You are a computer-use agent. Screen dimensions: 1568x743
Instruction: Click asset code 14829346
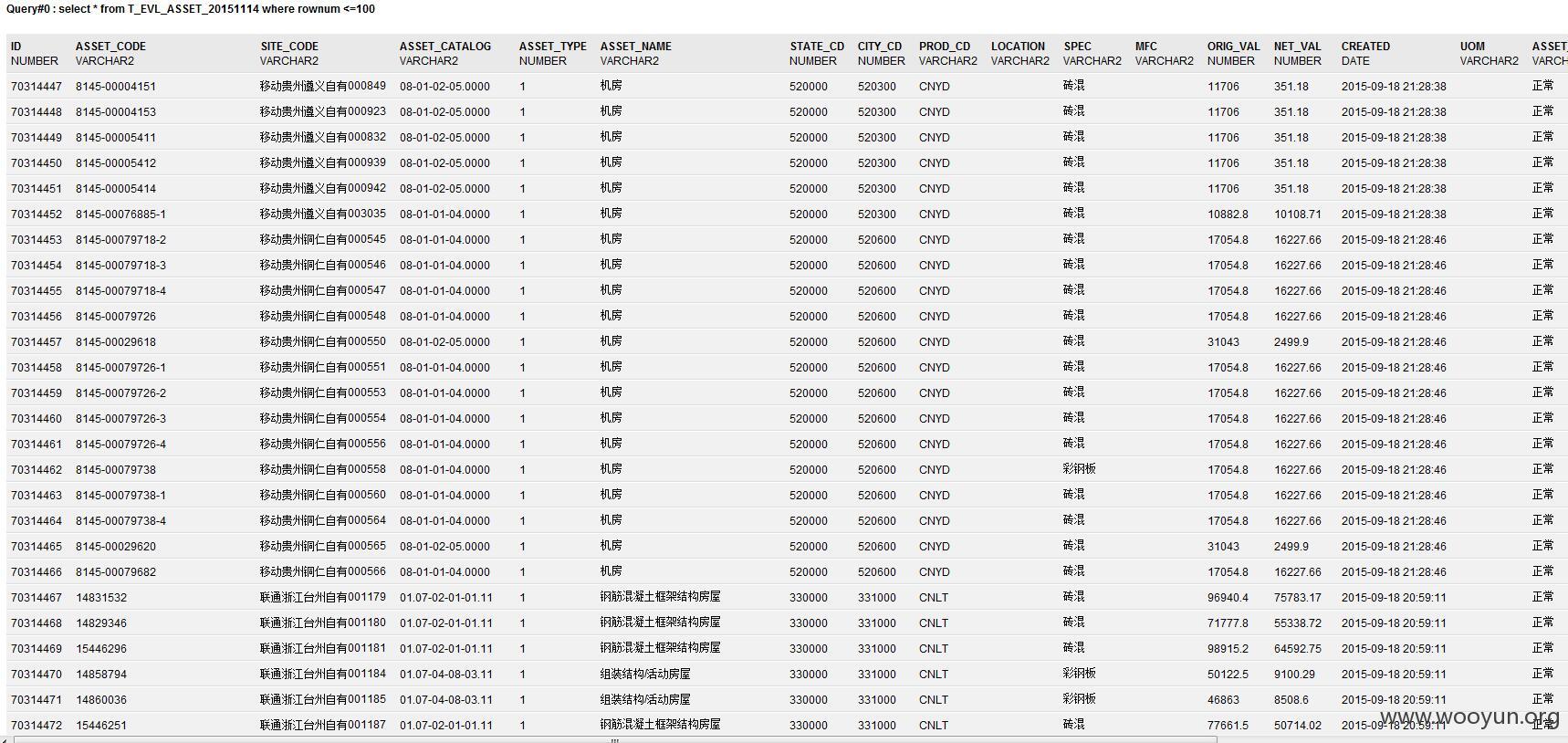tap(101, 623)
